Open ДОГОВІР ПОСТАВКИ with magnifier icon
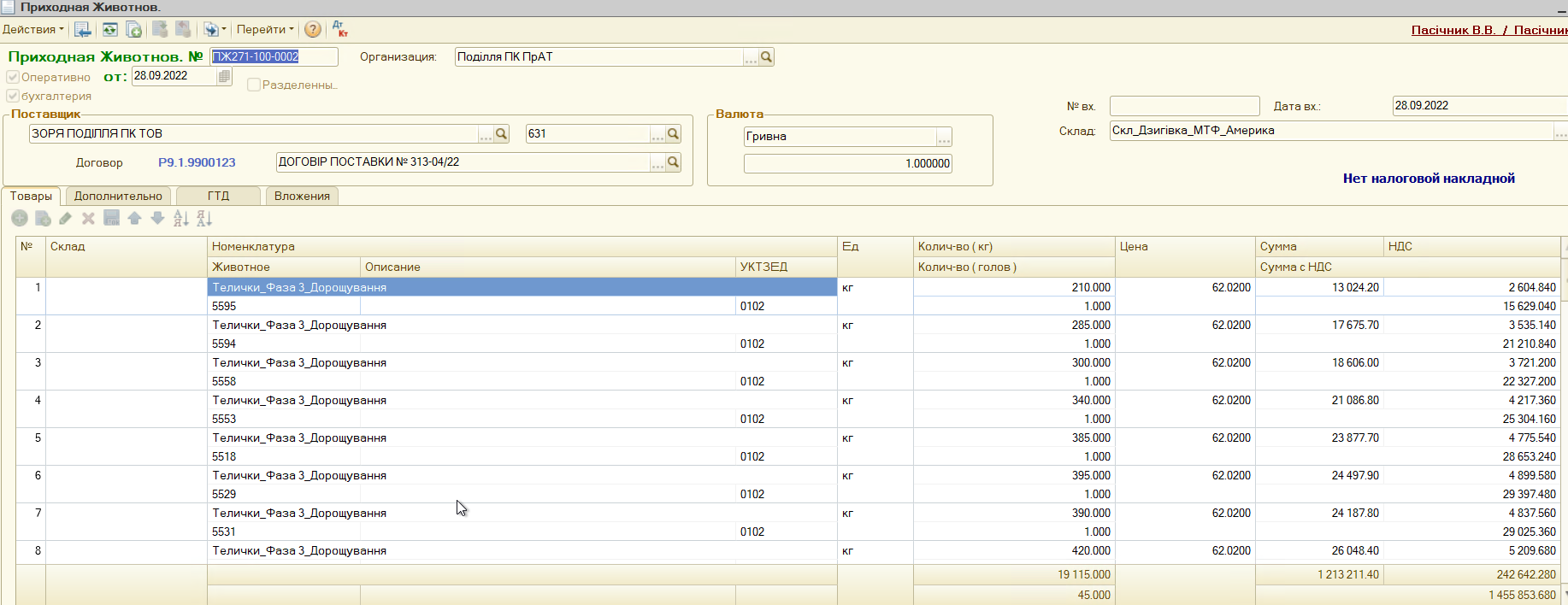Image resolution: width=1568 pixels, height=605 pixels. click(674, 162)
